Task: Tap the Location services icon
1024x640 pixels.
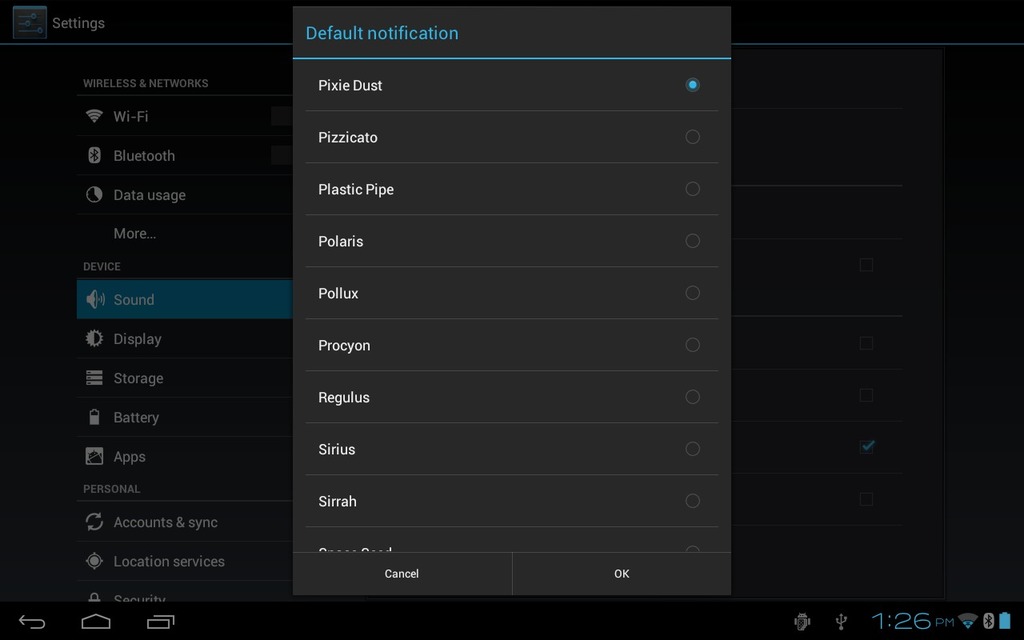Action: tap(94, 561)
